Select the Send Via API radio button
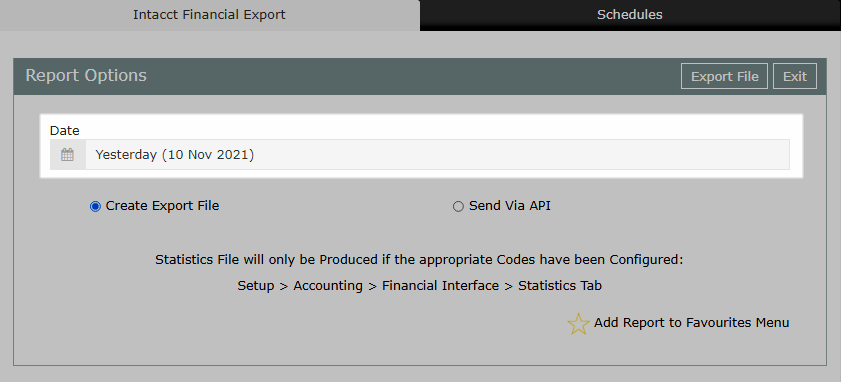The height and width of the screenshot is (382, 841). click(458, 207)
